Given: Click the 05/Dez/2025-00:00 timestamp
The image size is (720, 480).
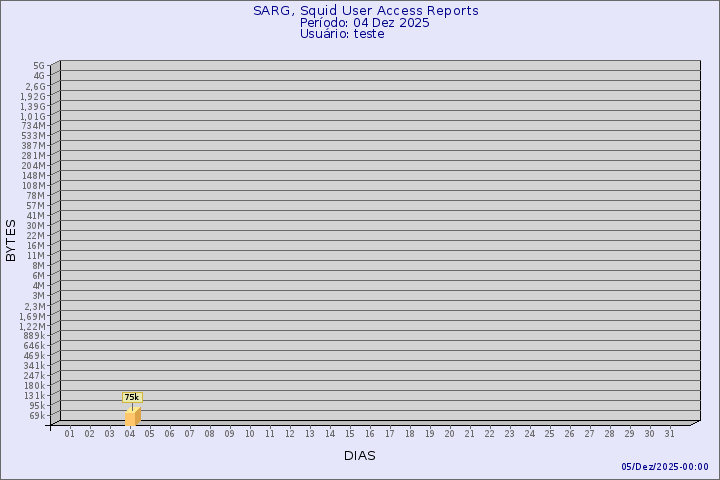Looking at the screenshot, I should pyautogui.click(x=664, y=467).
